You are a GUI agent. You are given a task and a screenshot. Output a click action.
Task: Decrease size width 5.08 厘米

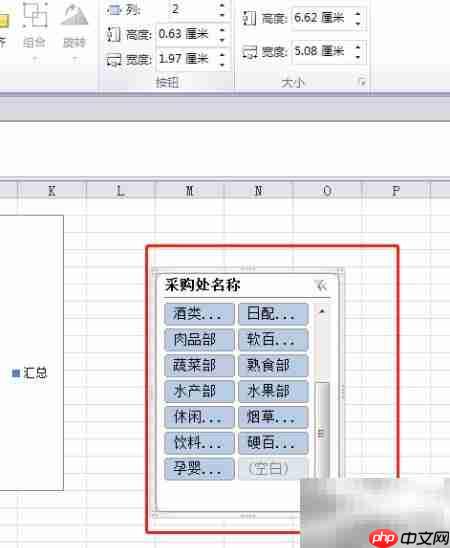click(358, 57)
